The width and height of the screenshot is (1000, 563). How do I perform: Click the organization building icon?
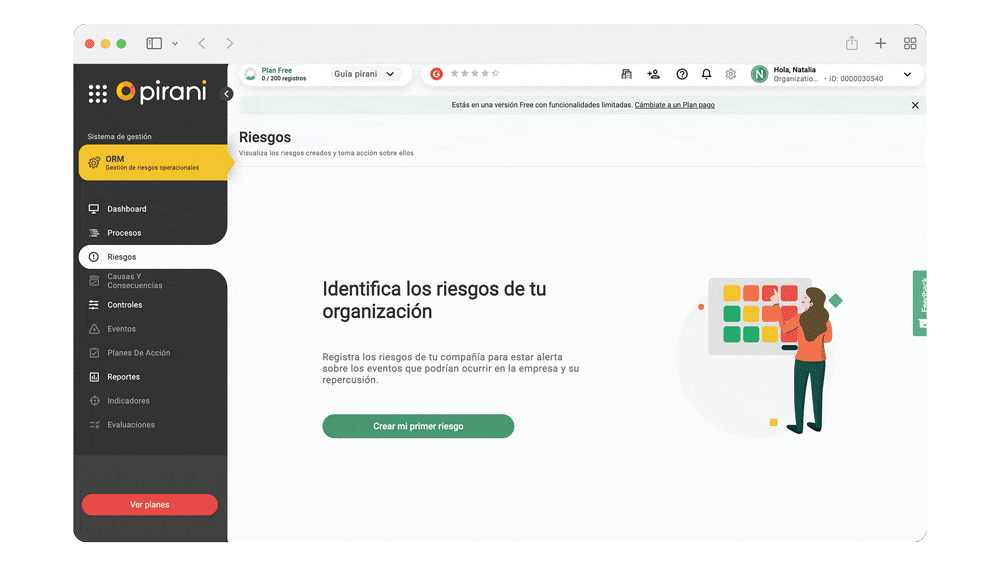(x=627, y=74)
